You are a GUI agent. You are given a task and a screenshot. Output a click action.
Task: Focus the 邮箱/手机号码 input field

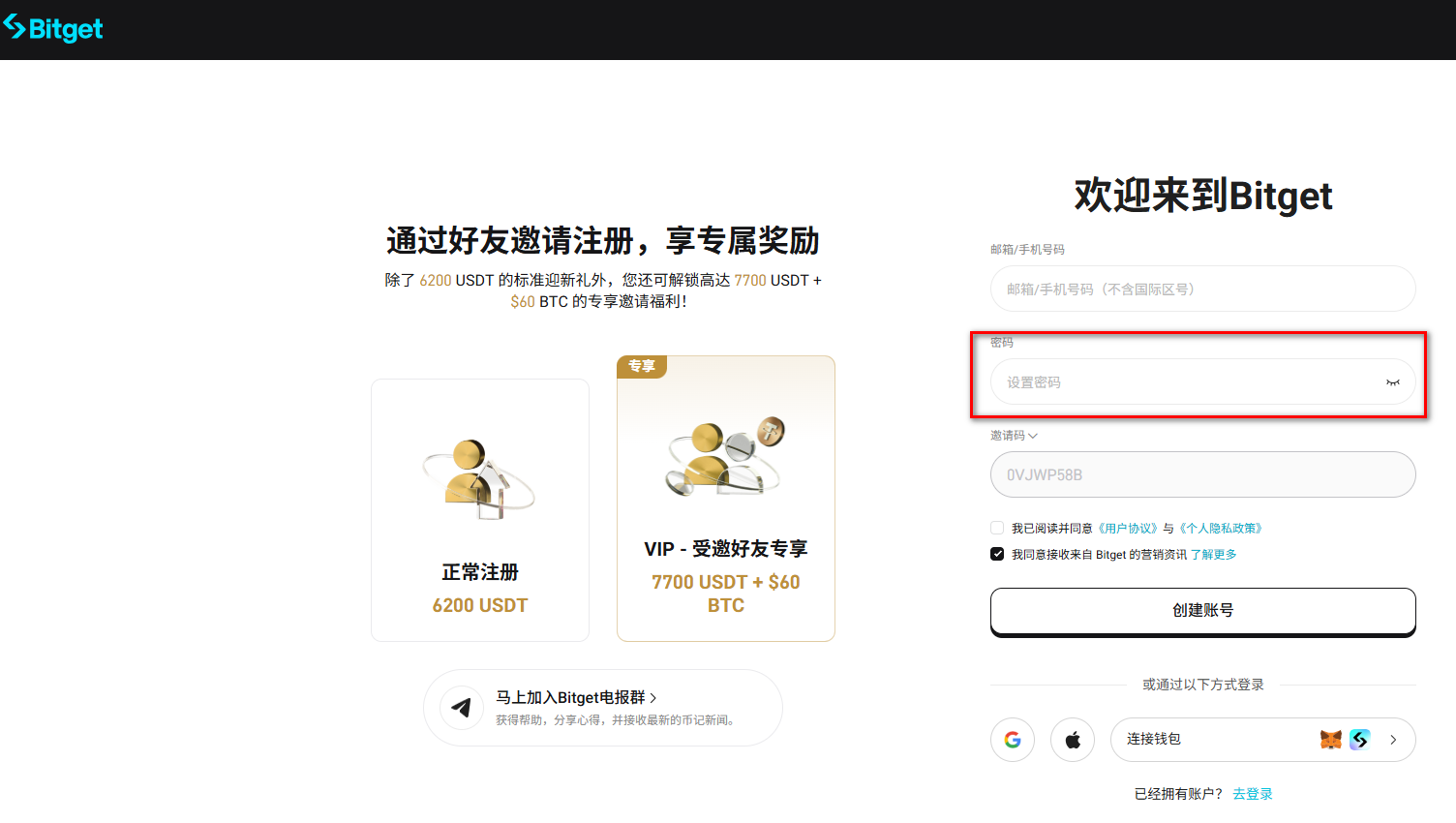1202,289
